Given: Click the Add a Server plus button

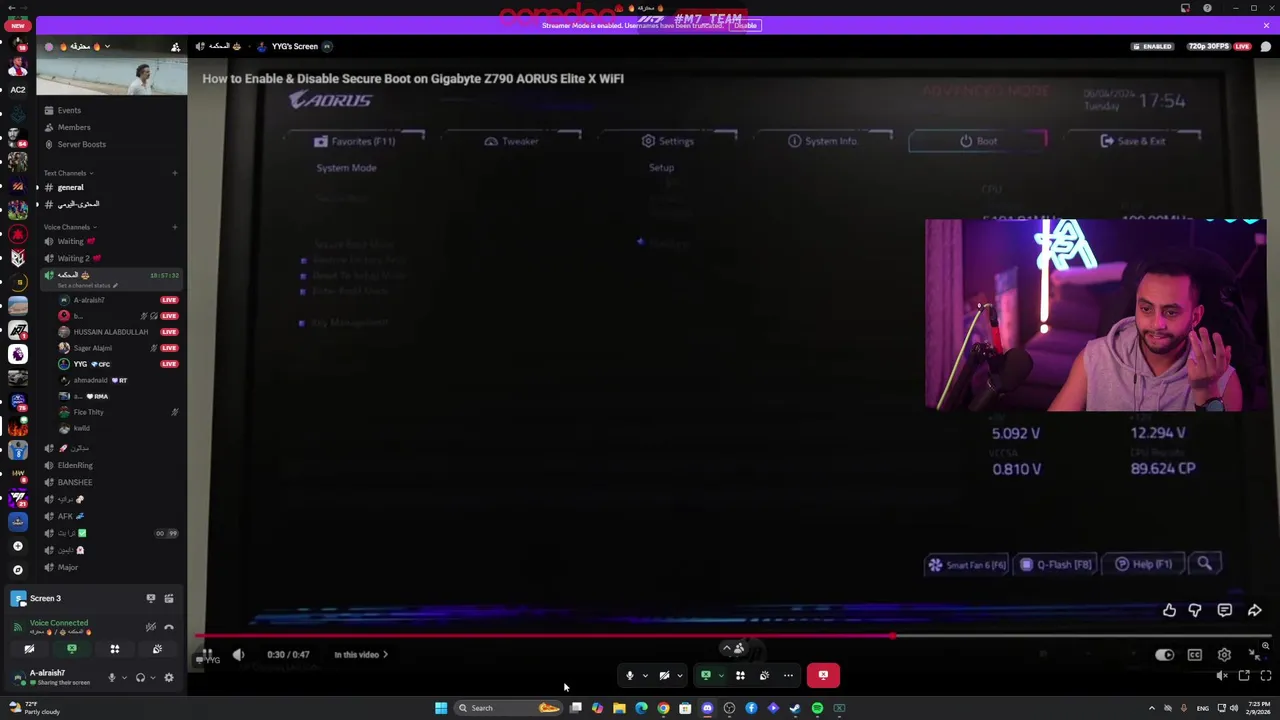Looking at the screenshot, I should tap(17, 546).
